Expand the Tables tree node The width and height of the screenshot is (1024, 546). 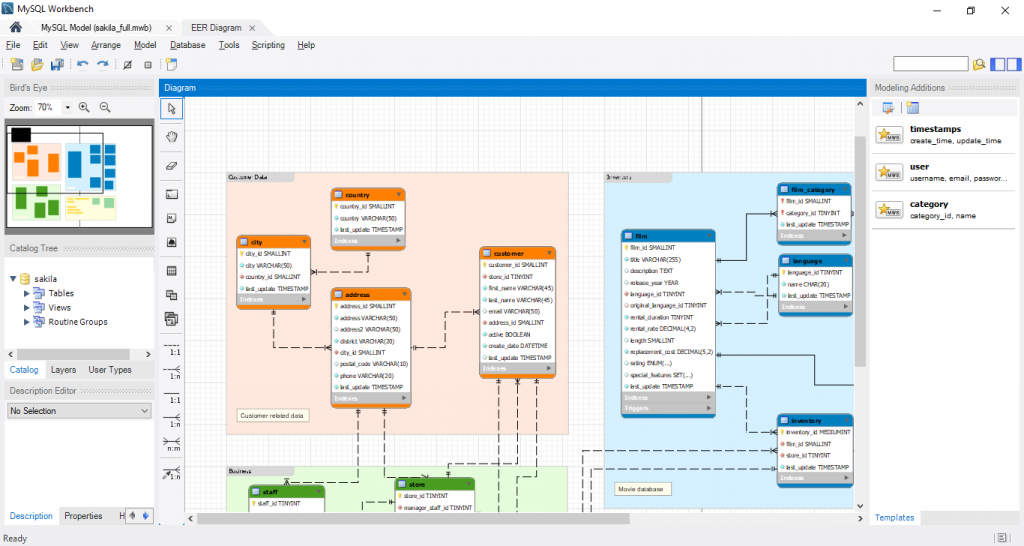click(25, 293)
